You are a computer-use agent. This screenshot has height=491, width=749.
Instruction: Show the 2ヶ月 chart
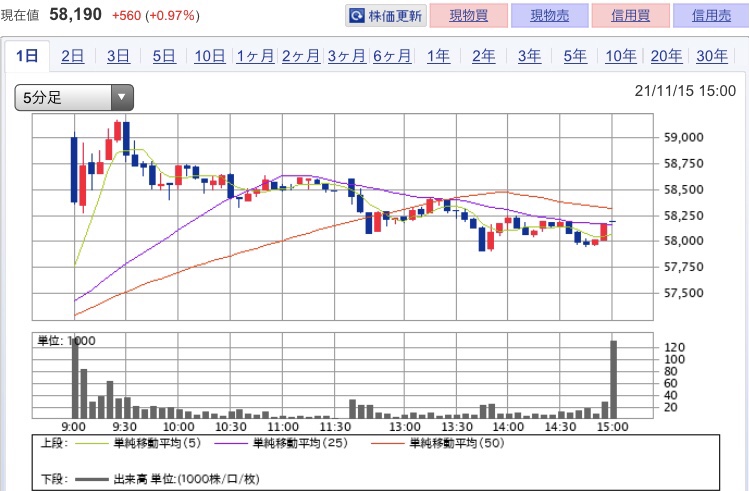[301, 56]
